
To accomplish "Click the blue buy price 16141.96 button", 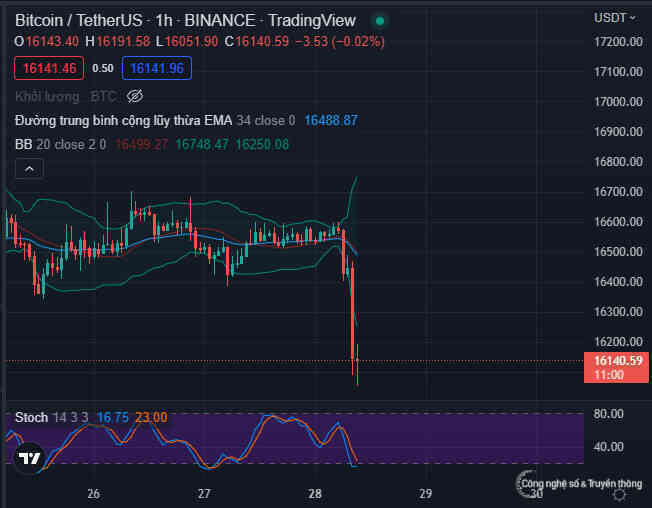I will pyautogui.click(x=157, y=68).
